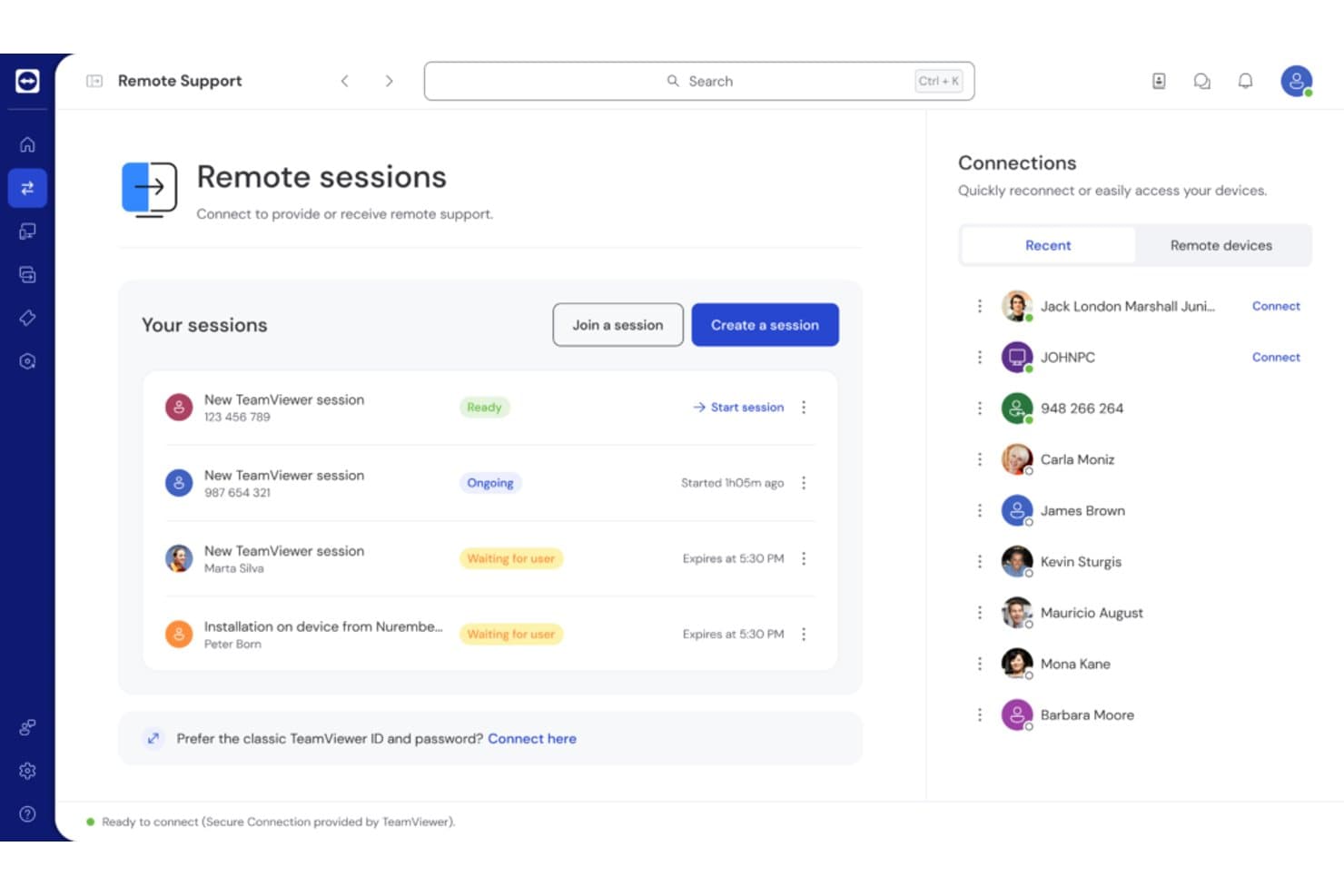Image resolution: width=1344 pixels, height=896 pixels.
Task: Open options menu for Peter Born session
Action: tap(804, 635)
